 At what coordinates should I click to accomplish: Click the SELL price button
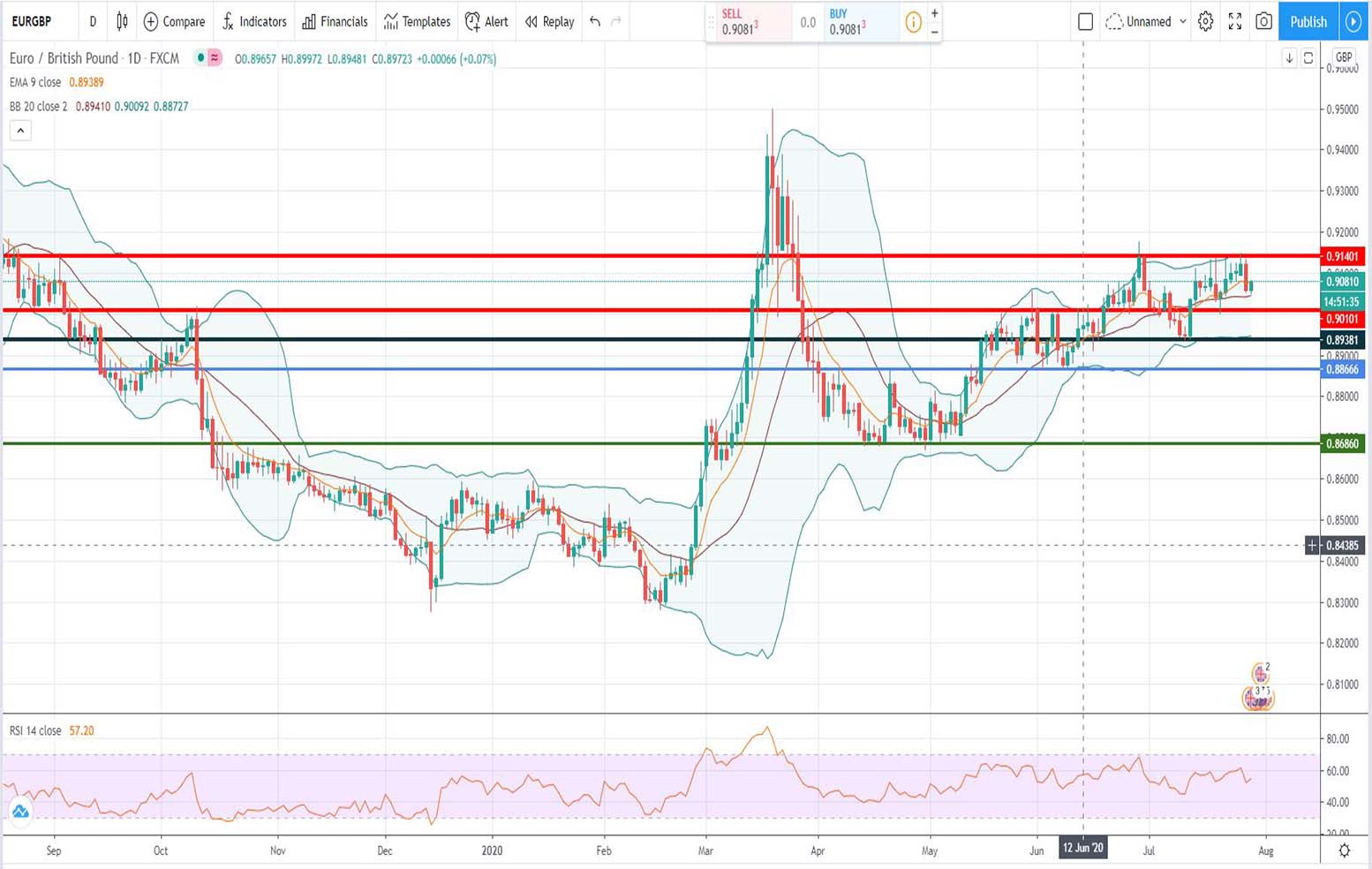749,22
